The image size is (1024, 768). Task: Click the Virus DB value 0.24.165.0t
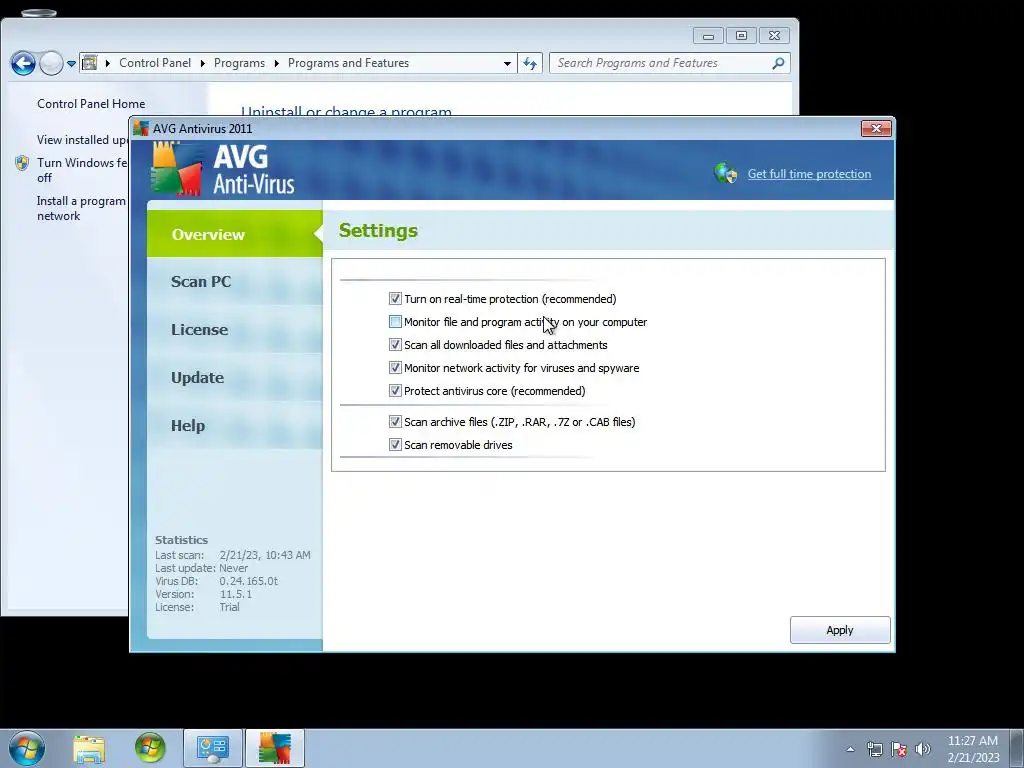tap(249, 581)
